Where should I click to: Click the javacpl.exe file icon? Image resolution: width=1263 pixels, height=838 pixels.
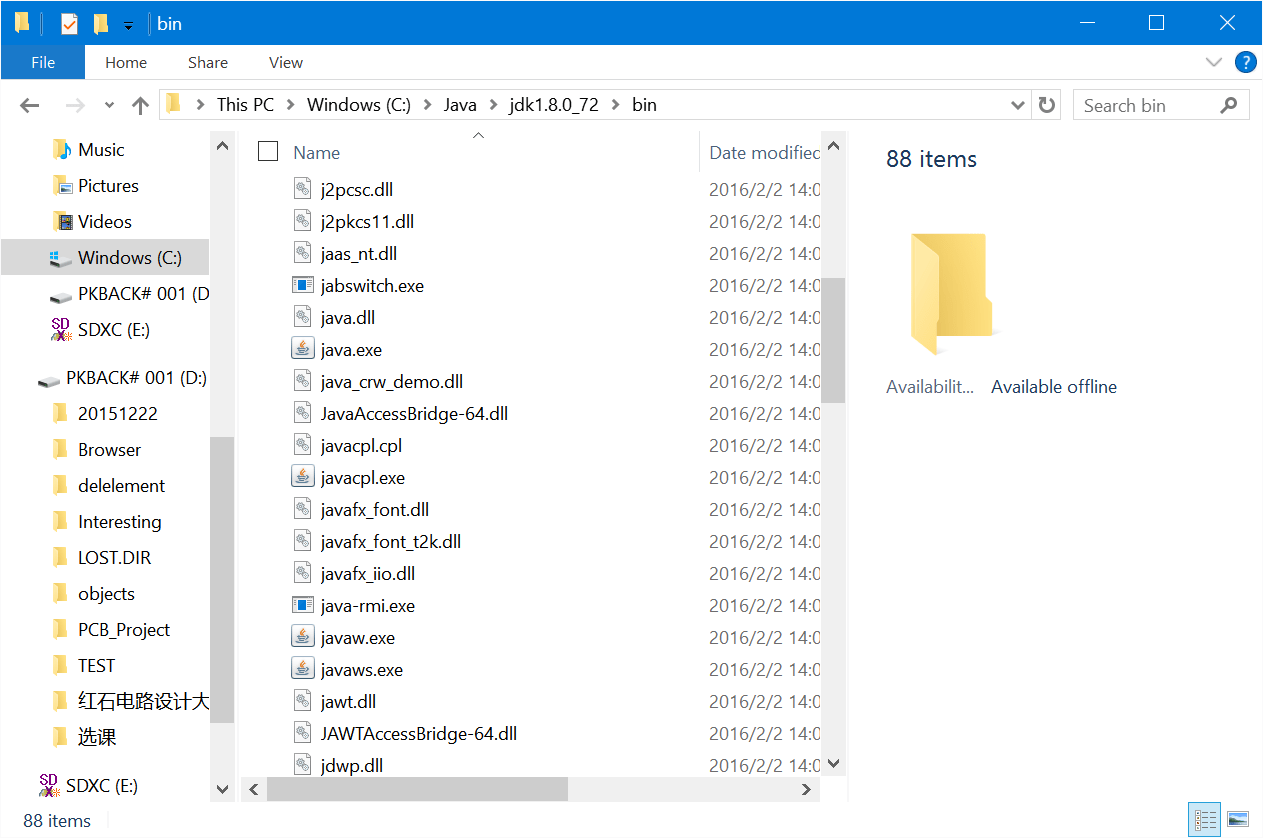click(x=302, y=477)
